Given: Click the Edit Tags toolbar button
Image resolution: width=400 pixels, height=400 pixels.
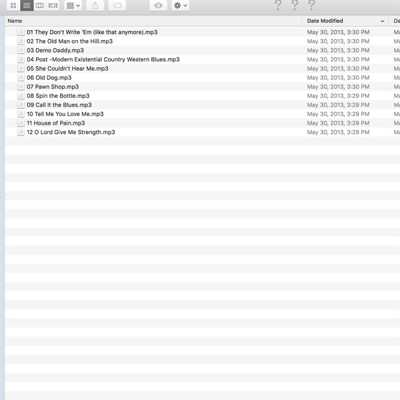Looking at the screenshot, I should coord(117,5).
